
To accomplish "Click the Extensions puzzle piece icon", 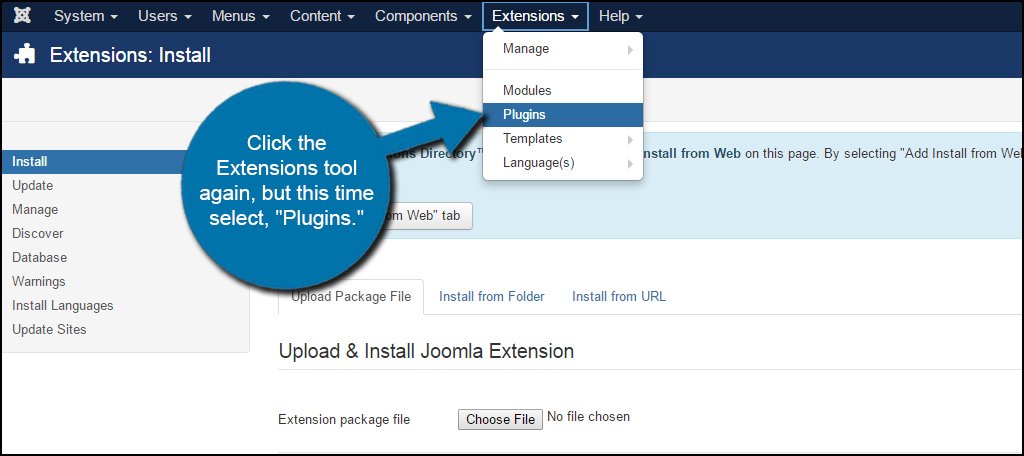I will click(x=25, y=54).
